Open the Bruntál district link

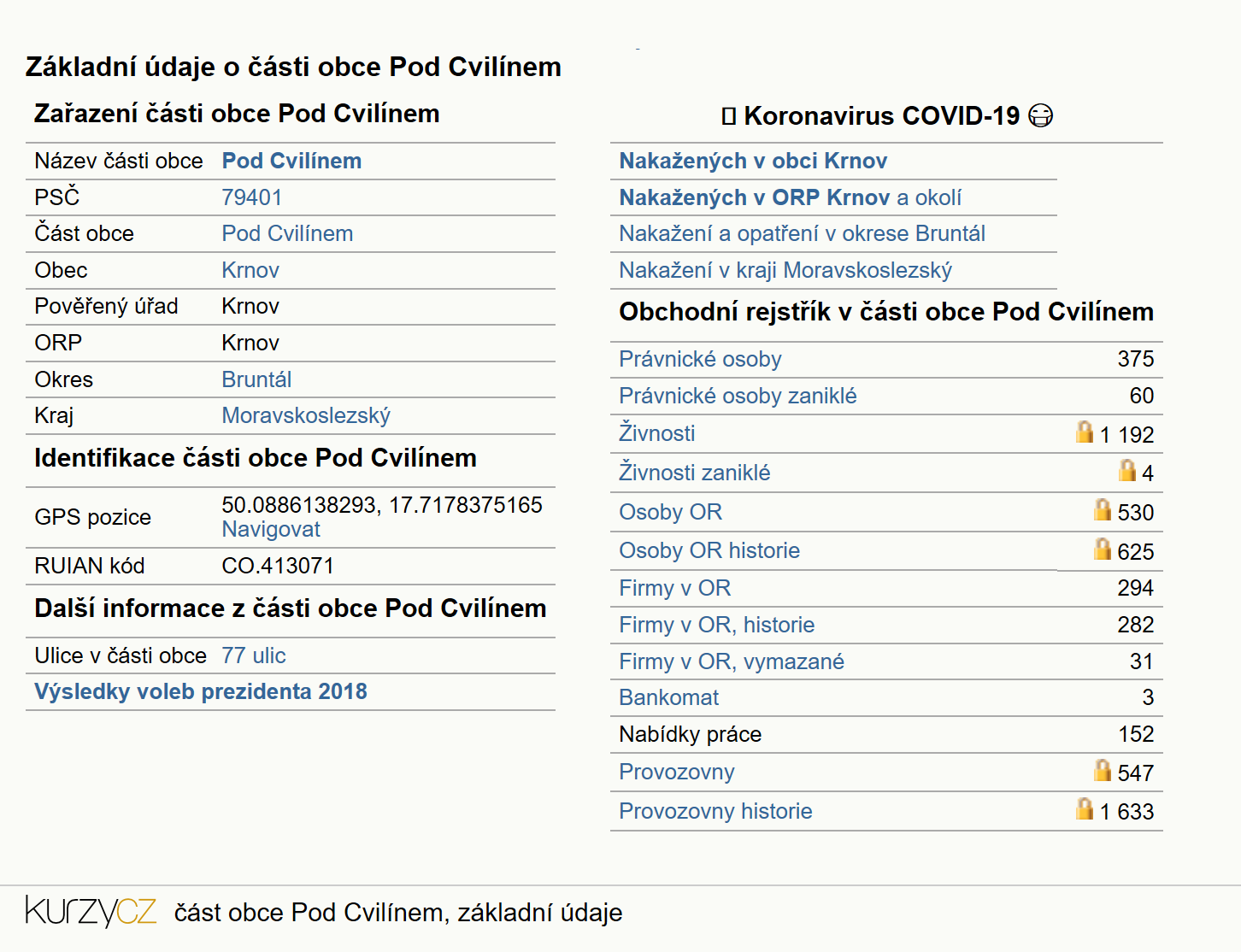click(x=256, y=379)
